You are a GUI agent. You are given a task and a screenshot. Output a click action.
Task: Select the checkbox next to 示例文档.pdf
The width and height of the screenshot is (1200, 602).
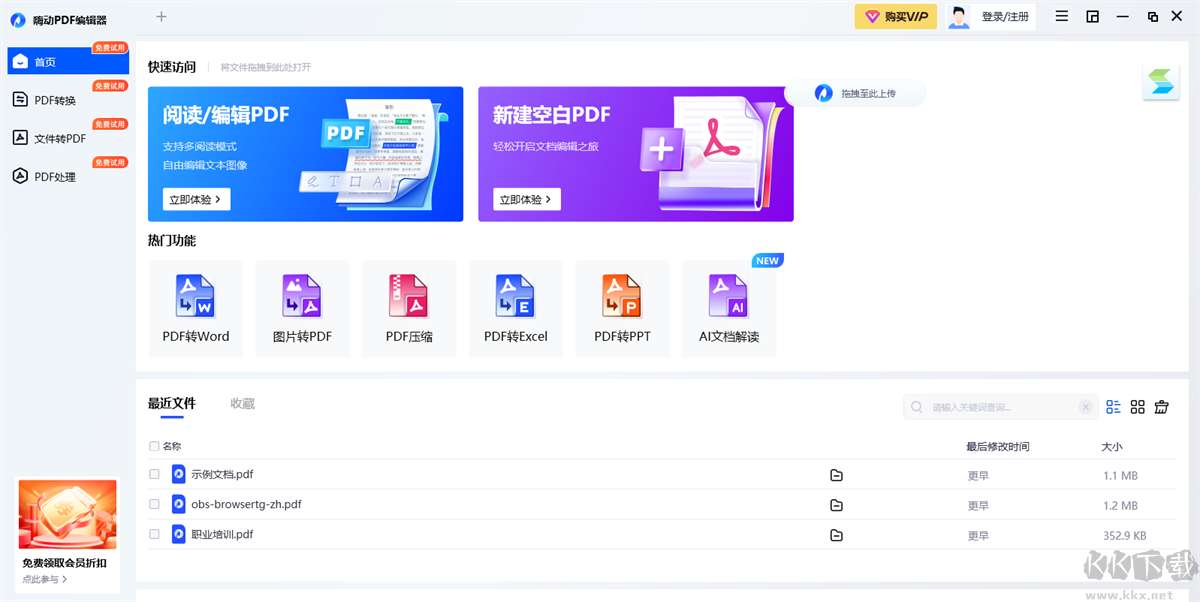click(154, 475)
